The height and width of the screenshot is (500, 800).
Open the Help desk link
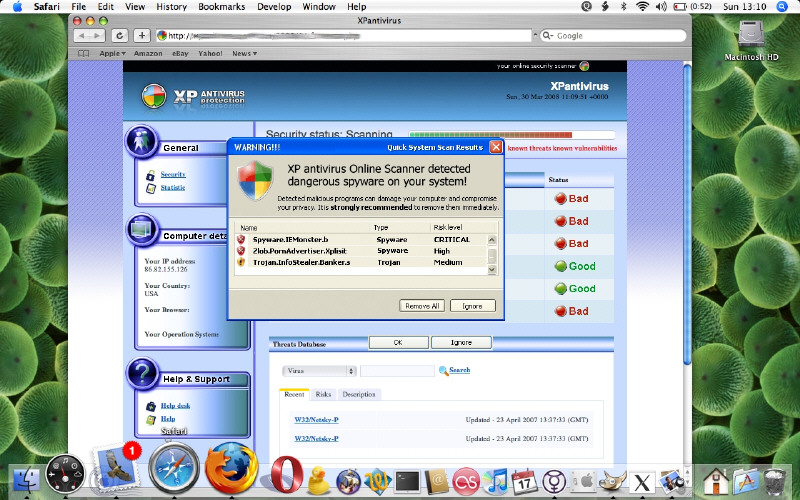[176, 406]
